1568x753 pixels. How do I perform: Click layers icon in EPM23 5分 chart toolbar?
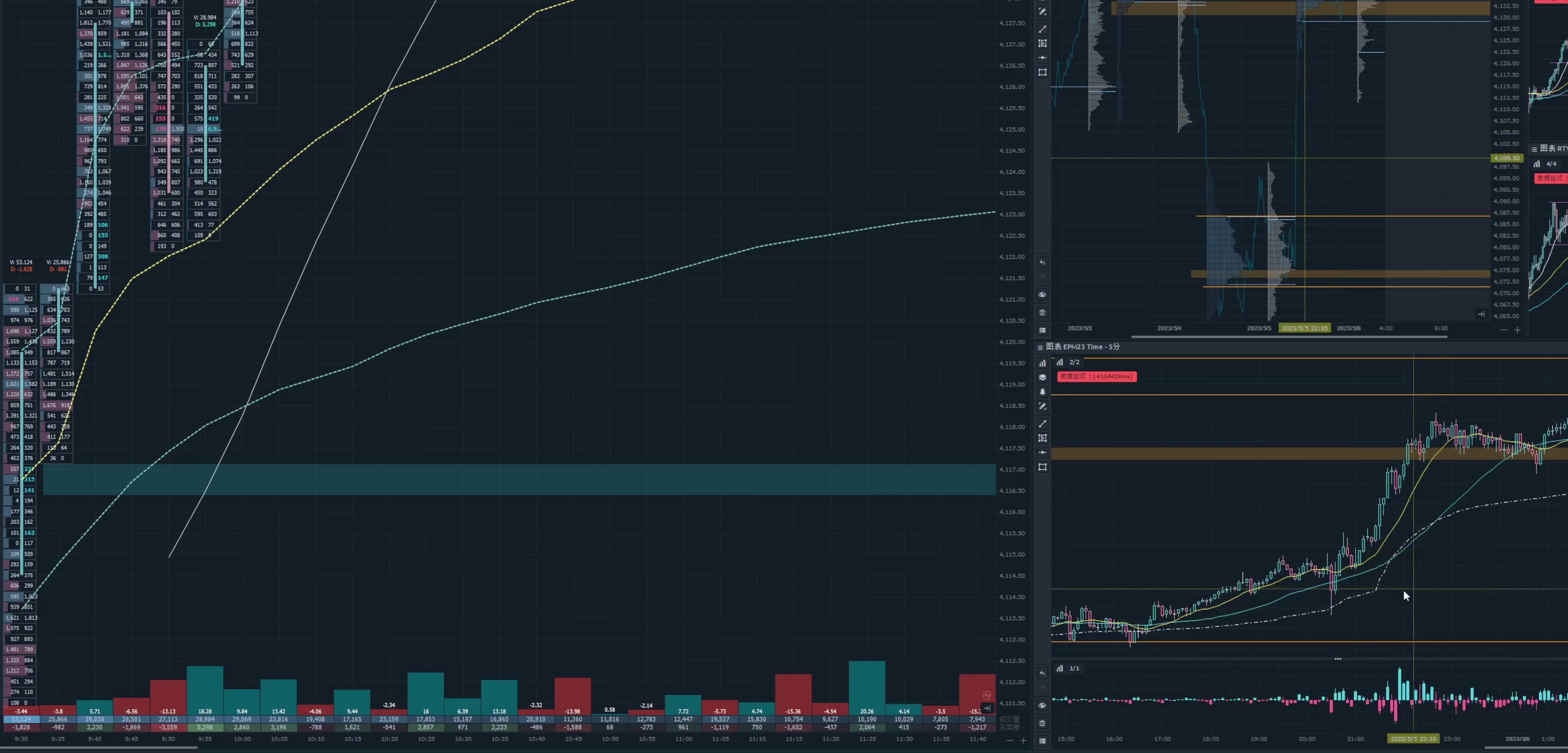tap(1042, 378)
